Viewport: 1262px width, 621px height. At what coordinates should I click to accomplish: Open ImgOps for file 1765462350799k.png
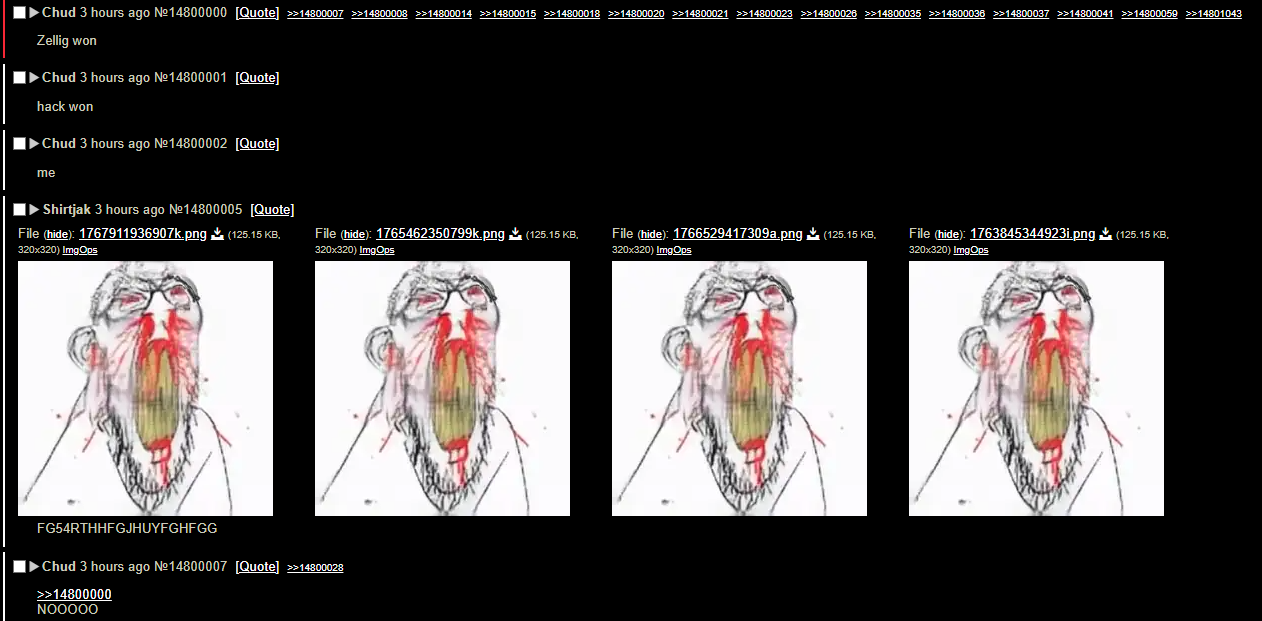tap(377, 250)
